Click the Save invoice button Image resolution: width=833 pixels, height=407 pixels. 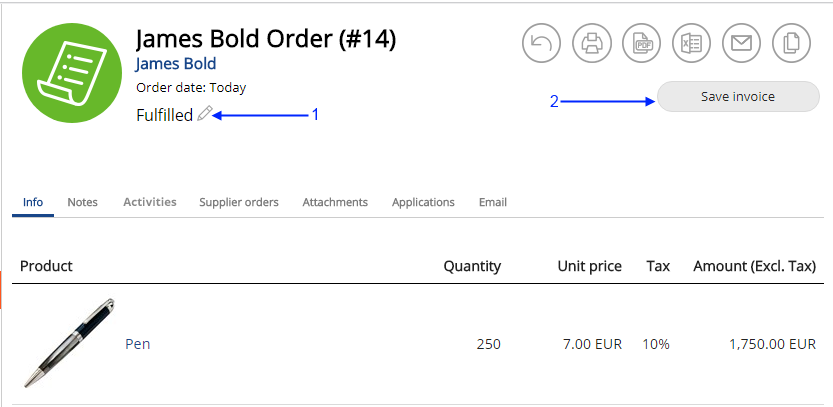[738, 97]
